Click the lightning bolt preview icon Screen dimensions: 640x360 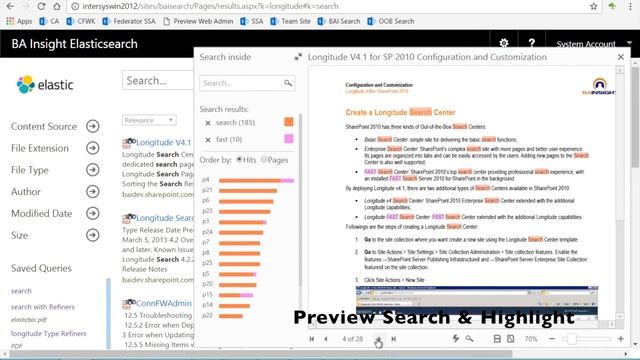[x=456, y=338]
